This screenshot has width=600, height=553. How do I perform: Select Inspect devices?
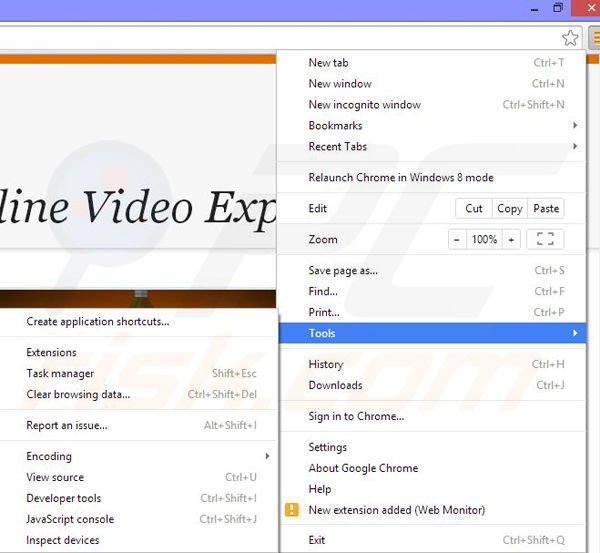pos(138,540)
